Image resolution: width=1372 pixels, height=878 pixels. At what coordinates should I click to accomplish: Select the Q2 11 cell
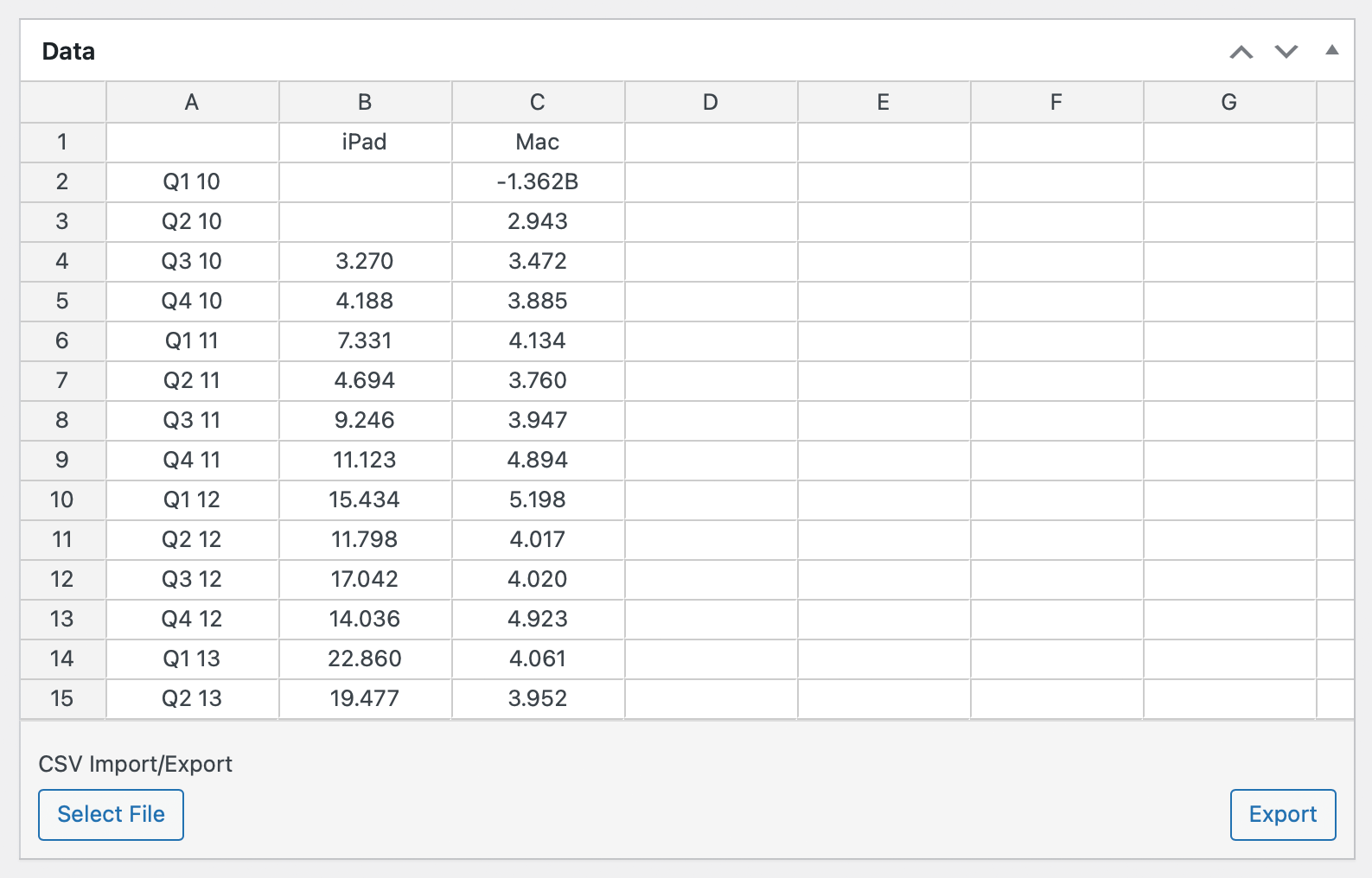click(192, 380)
